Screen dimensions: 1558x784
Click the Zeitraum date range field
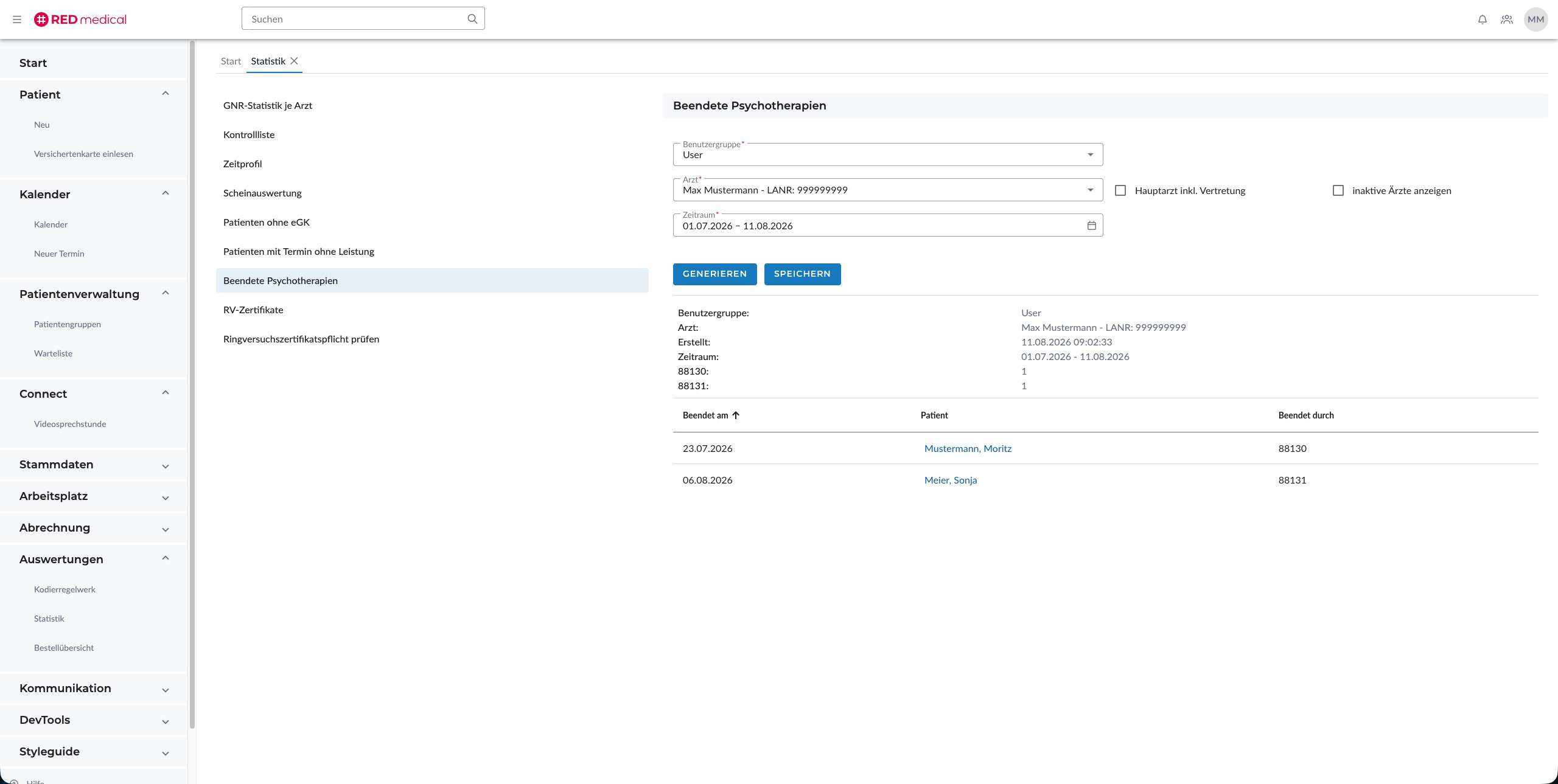pyautogui.click(x=888, y=225)
